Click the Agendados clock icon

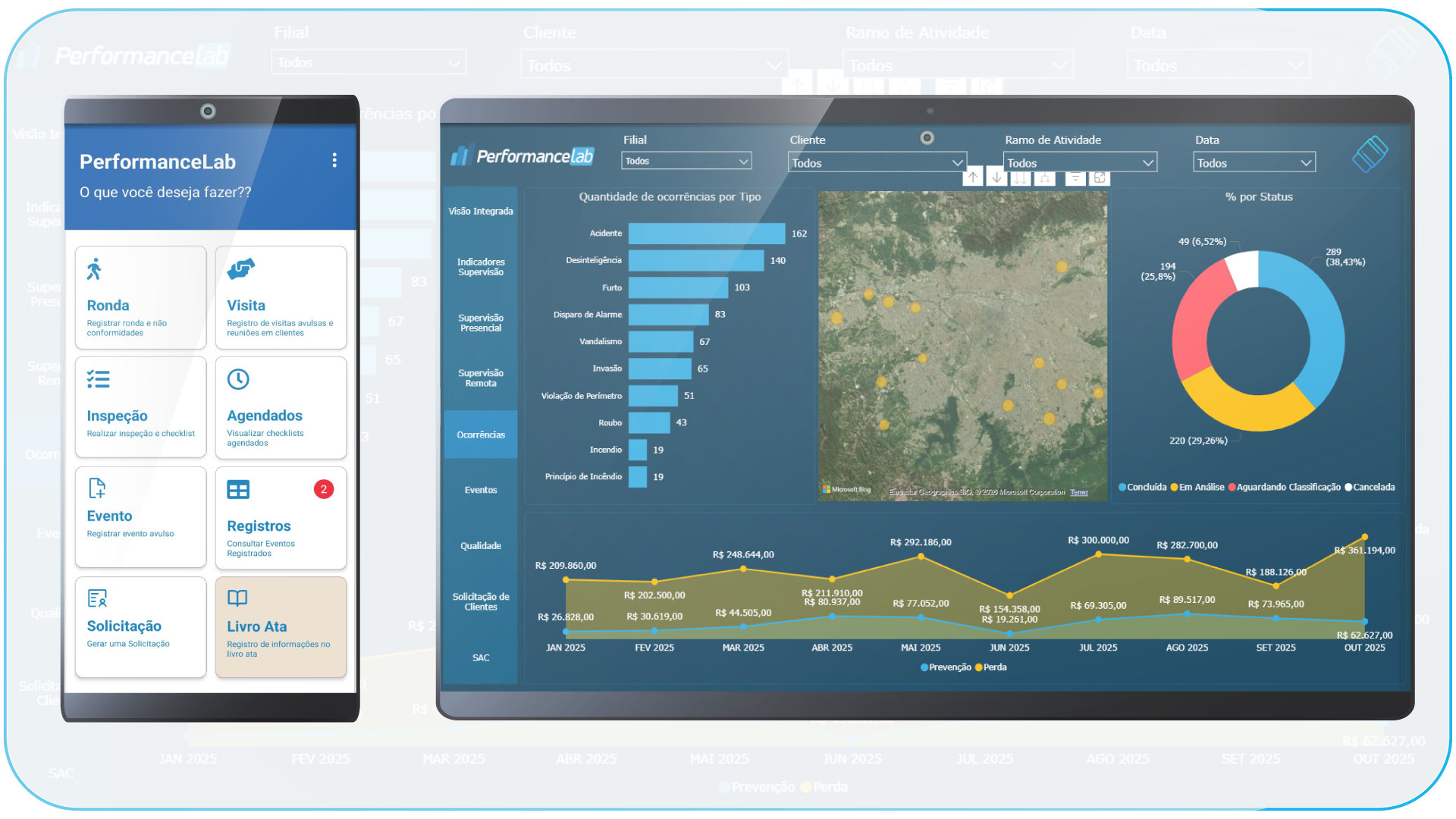click(x=238, y=379)
